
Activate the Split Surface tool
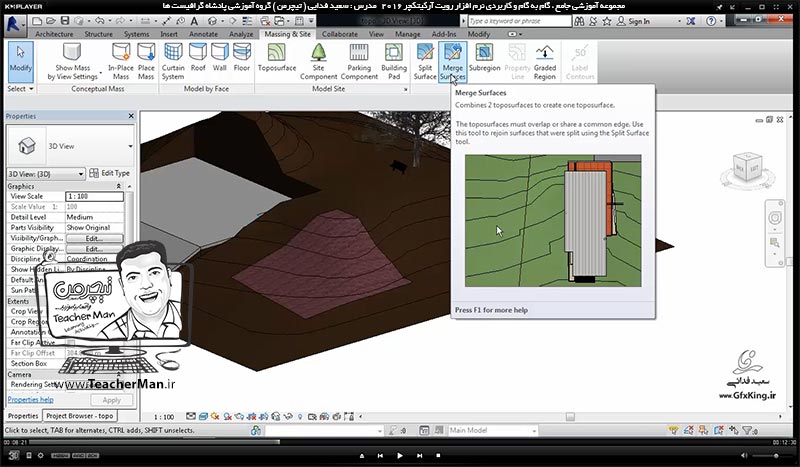(425, 61)
